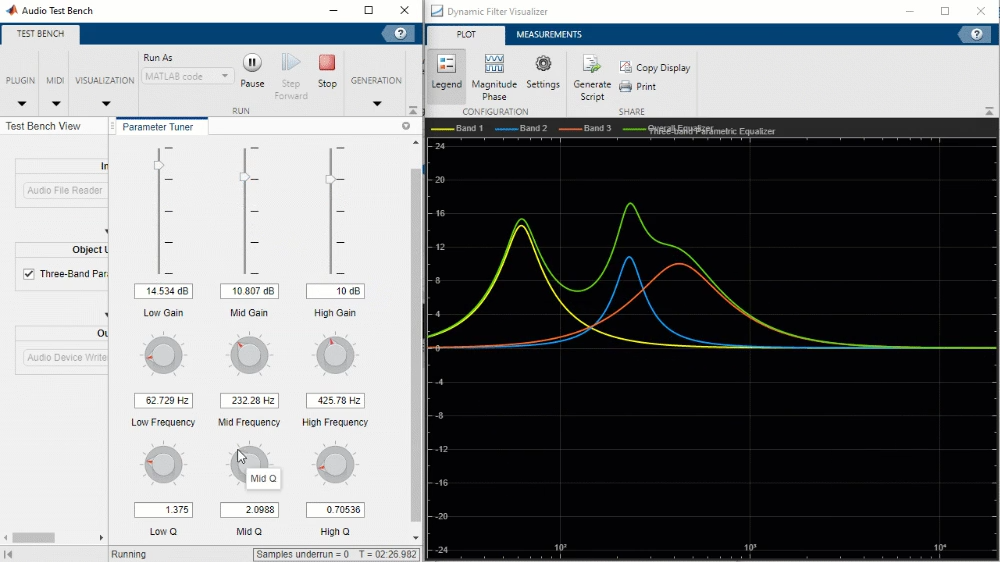Select the Test Bench View tab
This screenshot has height=562, width=1000.
coord(43,126)
